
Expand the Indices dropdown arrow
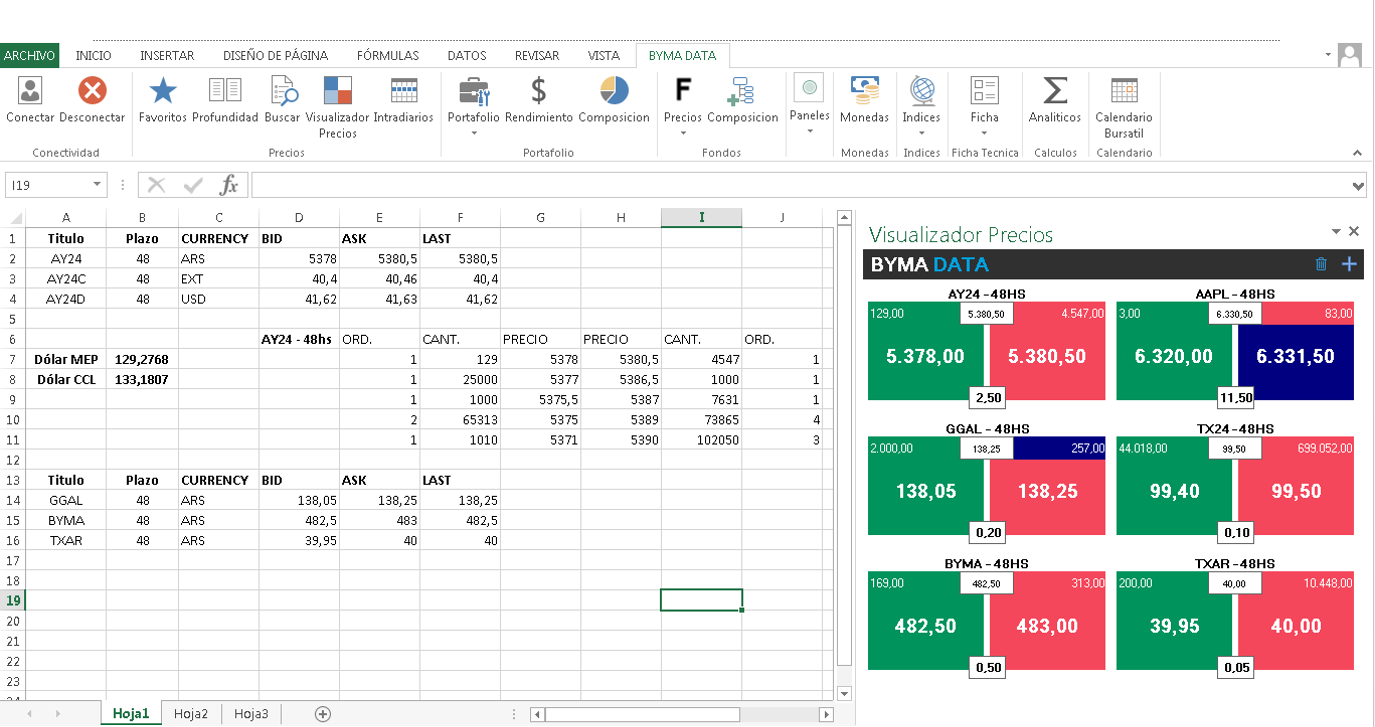922,134
